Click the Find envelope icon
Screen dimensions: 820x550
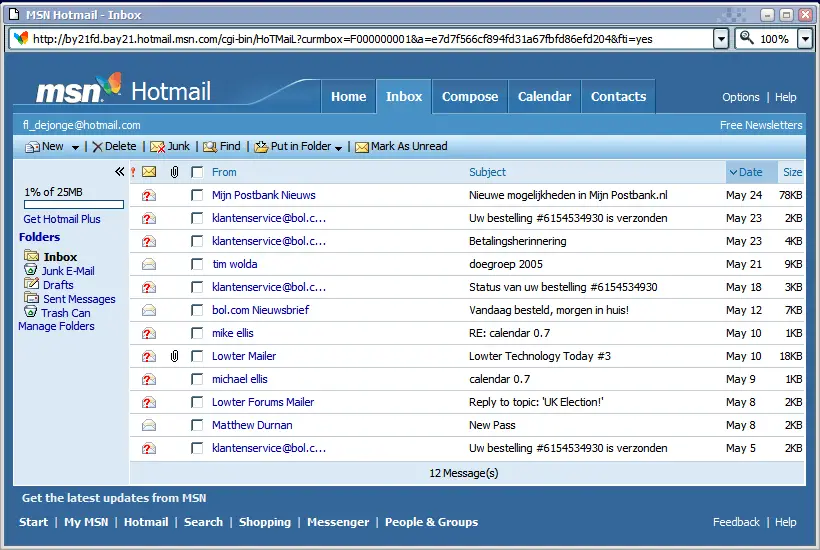(210, 147)
